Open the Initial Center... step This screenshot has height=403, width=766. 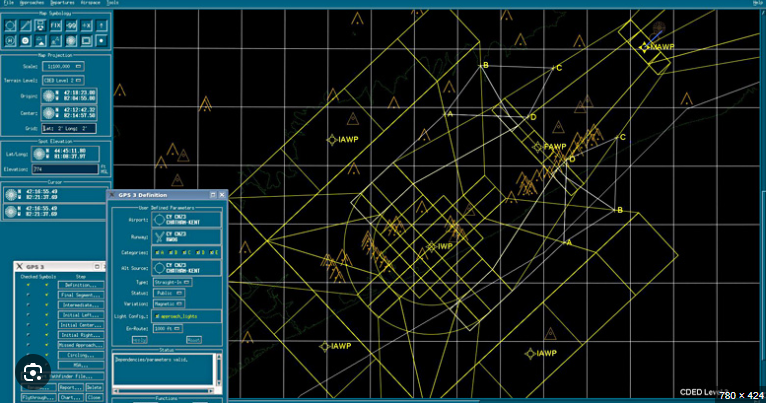click(x=81, y=325)
